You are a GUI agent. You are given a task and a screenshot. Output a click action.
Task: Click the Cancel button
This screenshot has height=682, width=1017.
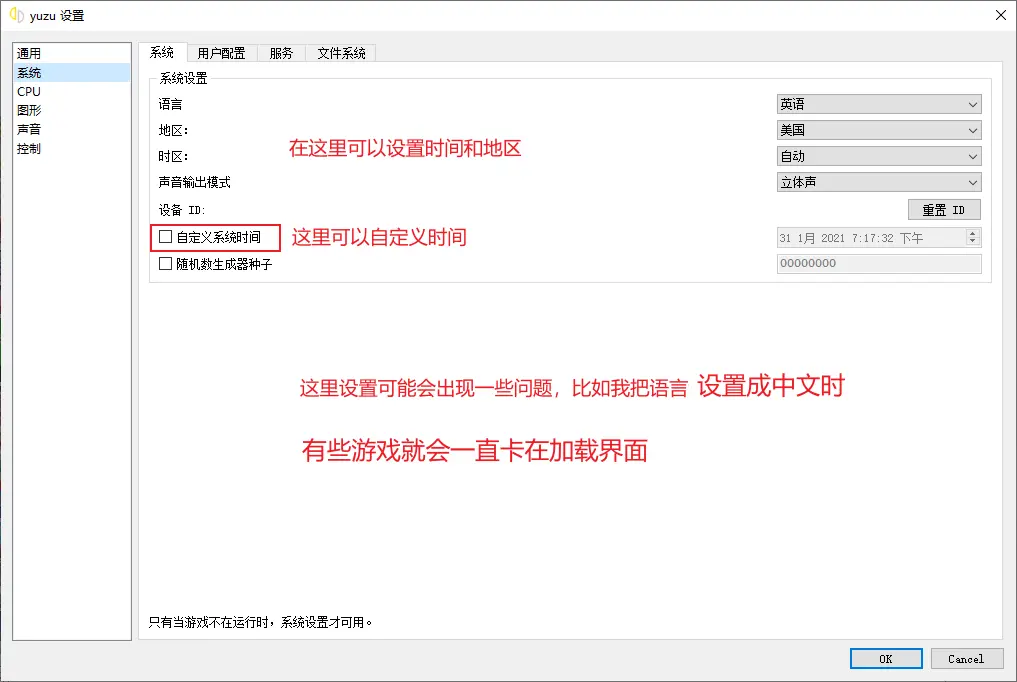(966, 658)
